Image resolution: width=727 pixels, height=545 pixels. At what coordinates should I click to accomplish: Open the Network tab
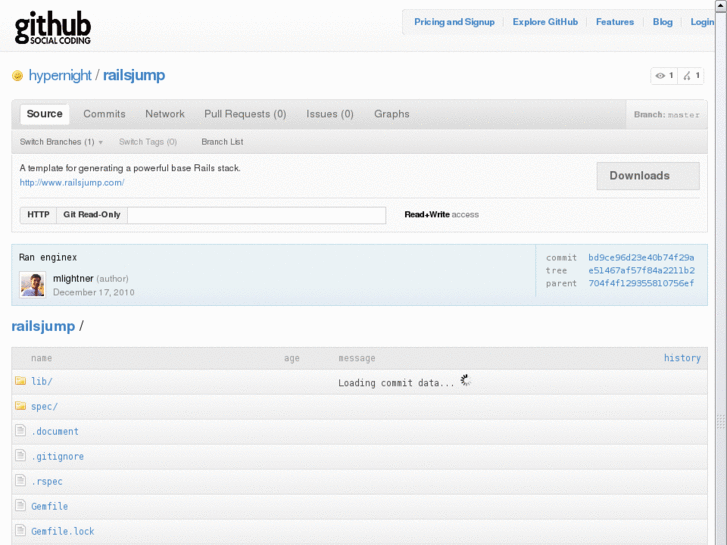tap(165, 114)
